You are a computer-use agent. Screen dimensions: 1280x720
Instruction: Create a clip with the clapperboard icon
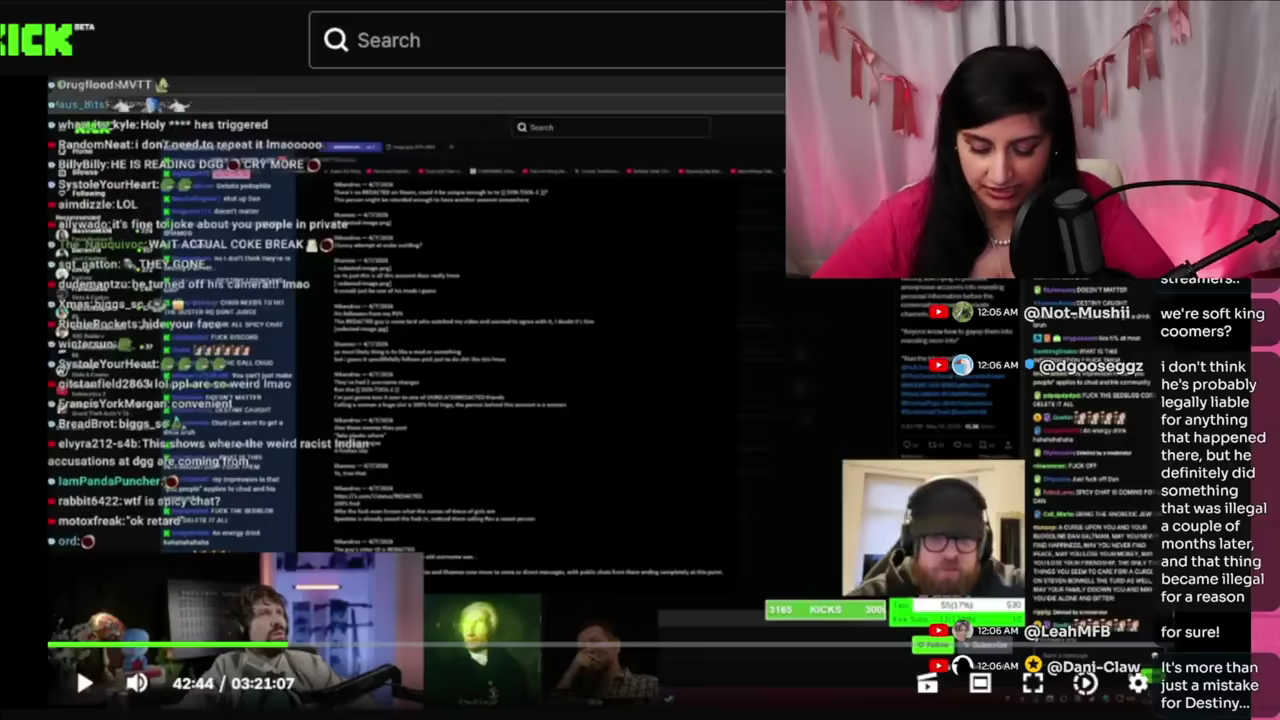point(928,683)
